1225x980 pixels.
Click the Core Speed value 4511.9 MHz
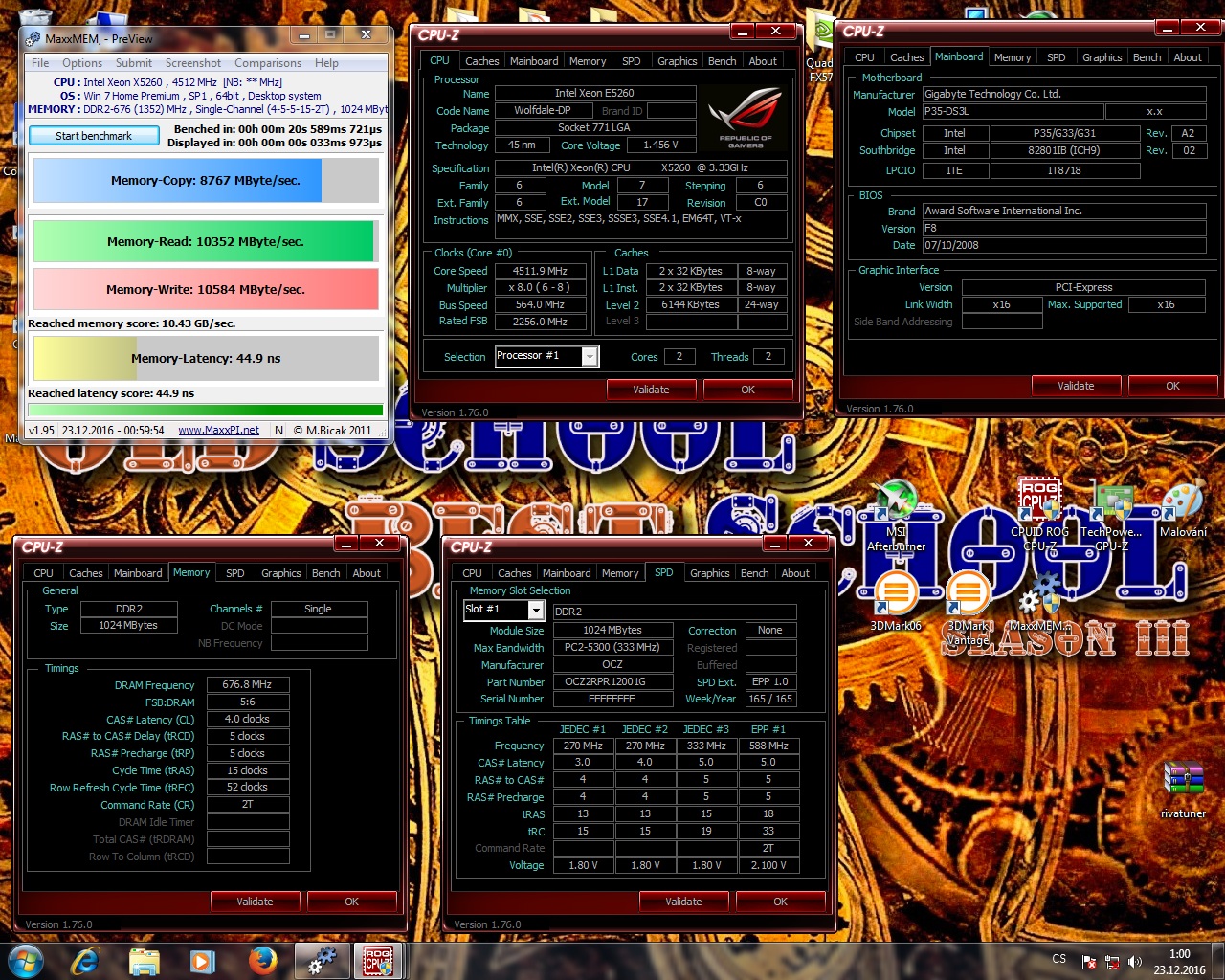[x=540, y=271]
